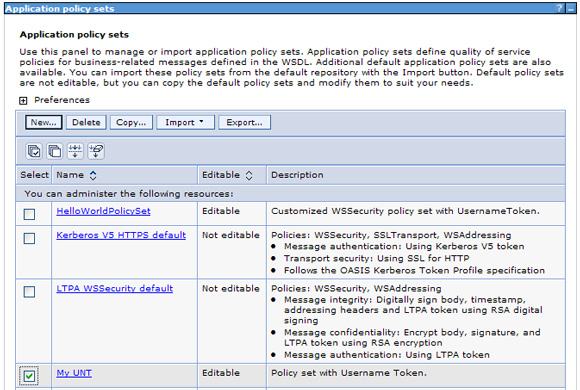Click the bold 'Application policy sets' heading
The height and width of the screenshot is (390, 580).
click(74, 35)
